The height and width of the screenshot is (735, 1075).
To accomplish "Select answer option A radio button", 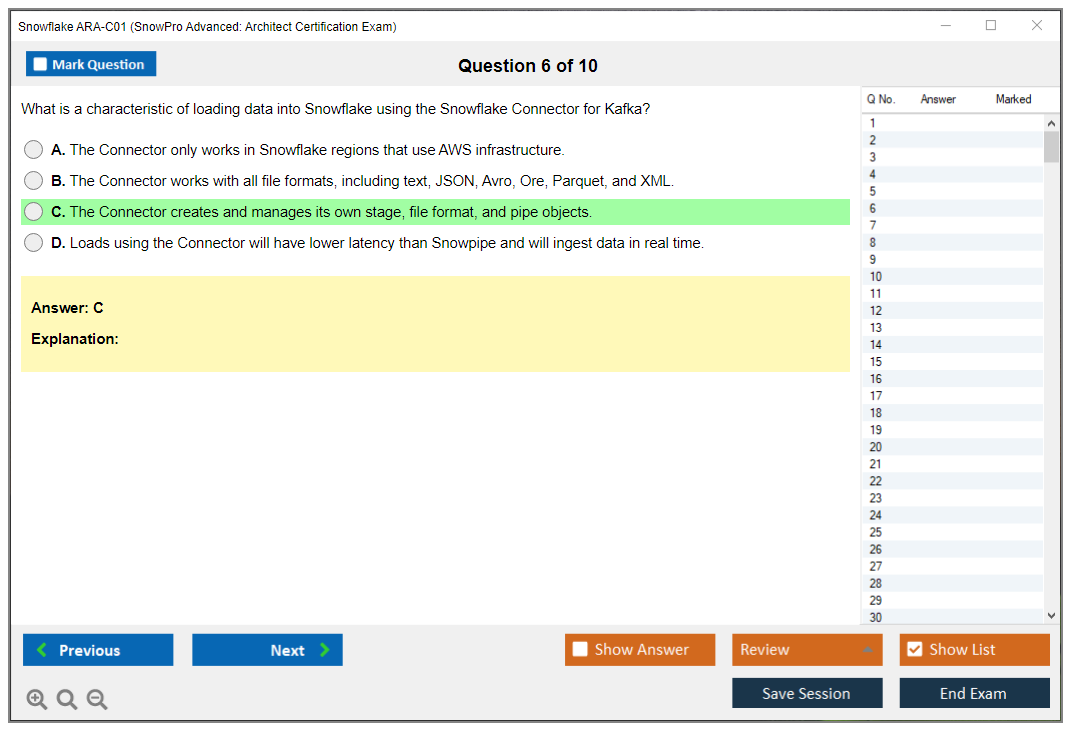I will [x=34, y=150].
